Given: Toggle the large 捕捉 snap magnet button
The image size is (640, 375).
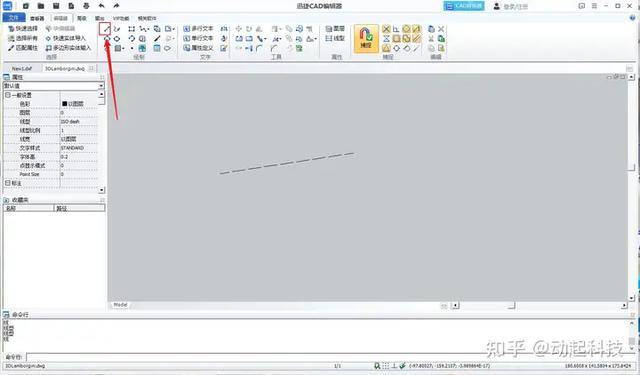Looking at the screenshot, I should (x=366, y=39).
